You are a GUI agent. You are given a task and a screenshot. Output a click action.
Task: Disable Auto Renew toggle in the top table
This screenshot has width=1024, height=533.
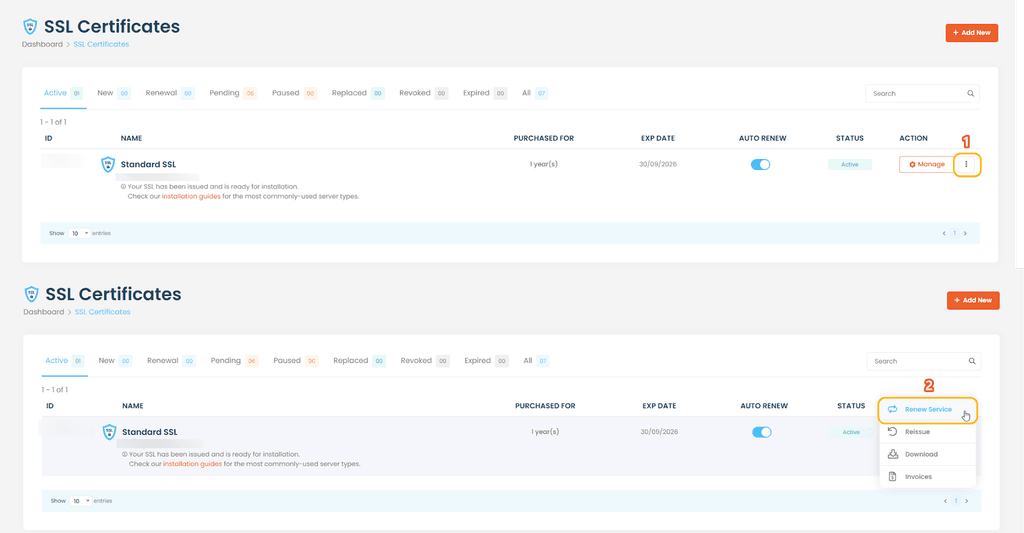[x=760, y=165]
